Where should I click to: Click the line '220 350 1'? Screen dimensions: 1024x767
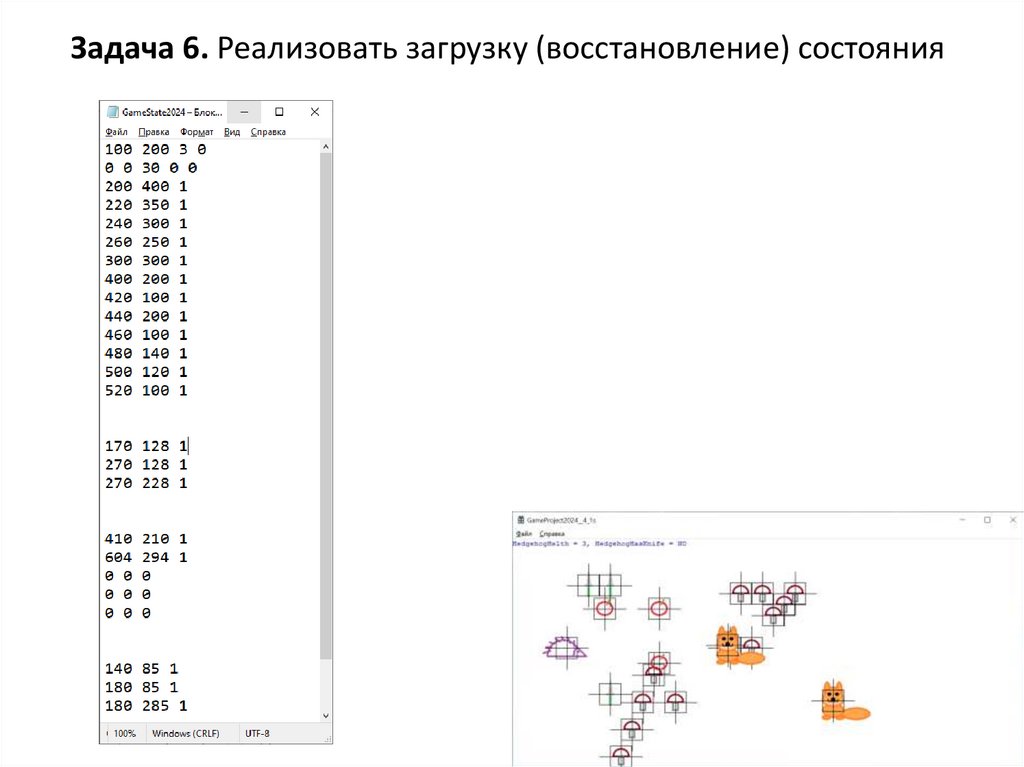(146, 205)
